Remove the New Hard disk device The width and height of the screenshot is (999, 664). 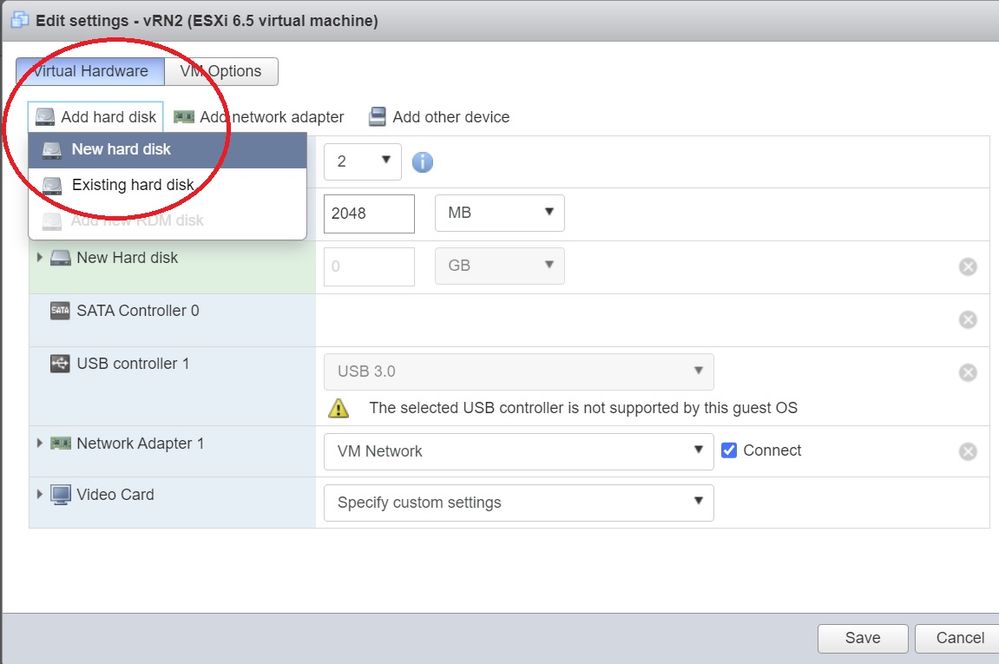(968, 266)
